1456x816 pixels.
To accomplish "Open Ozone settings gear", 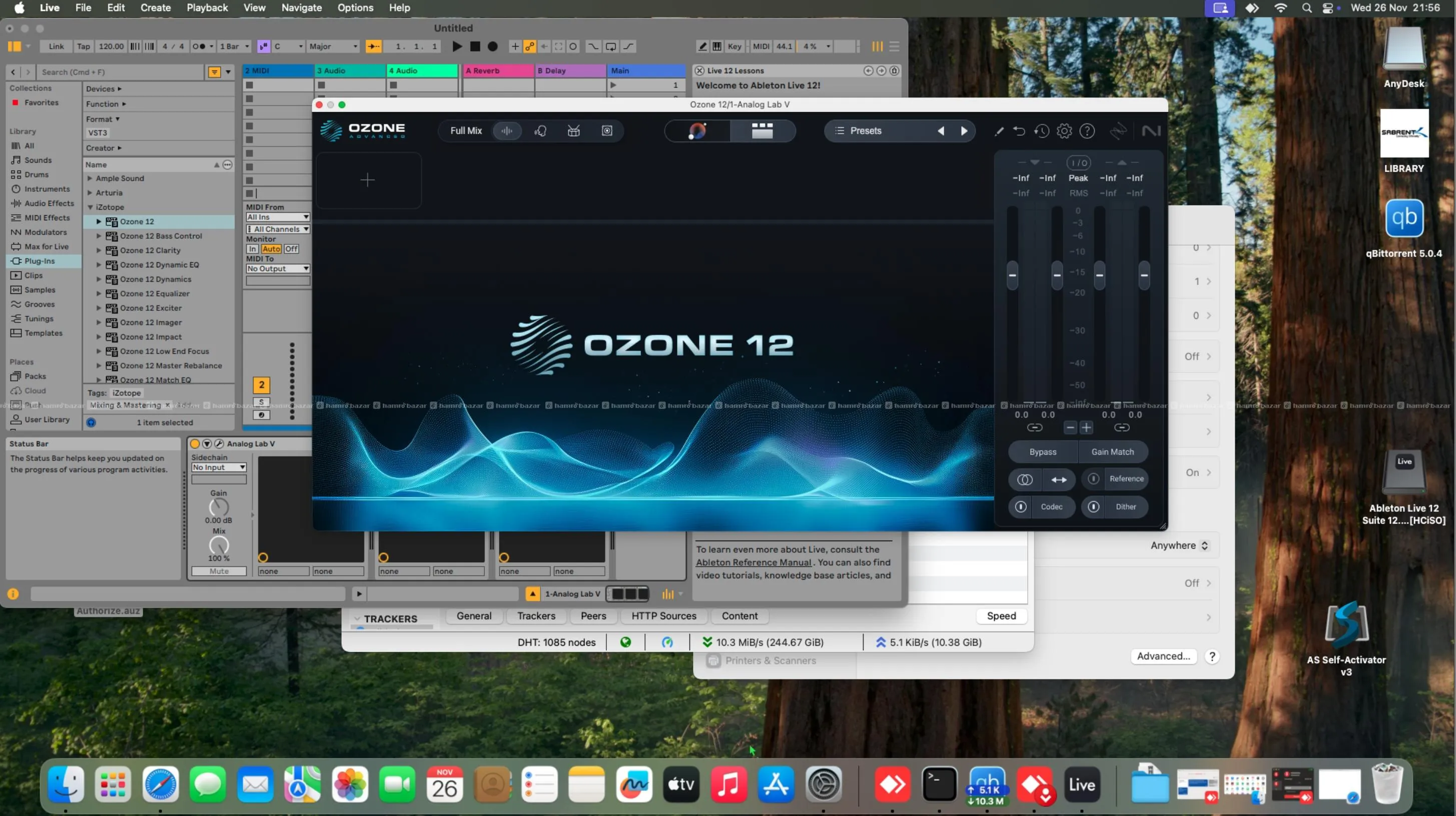I will pos(1064,131).
